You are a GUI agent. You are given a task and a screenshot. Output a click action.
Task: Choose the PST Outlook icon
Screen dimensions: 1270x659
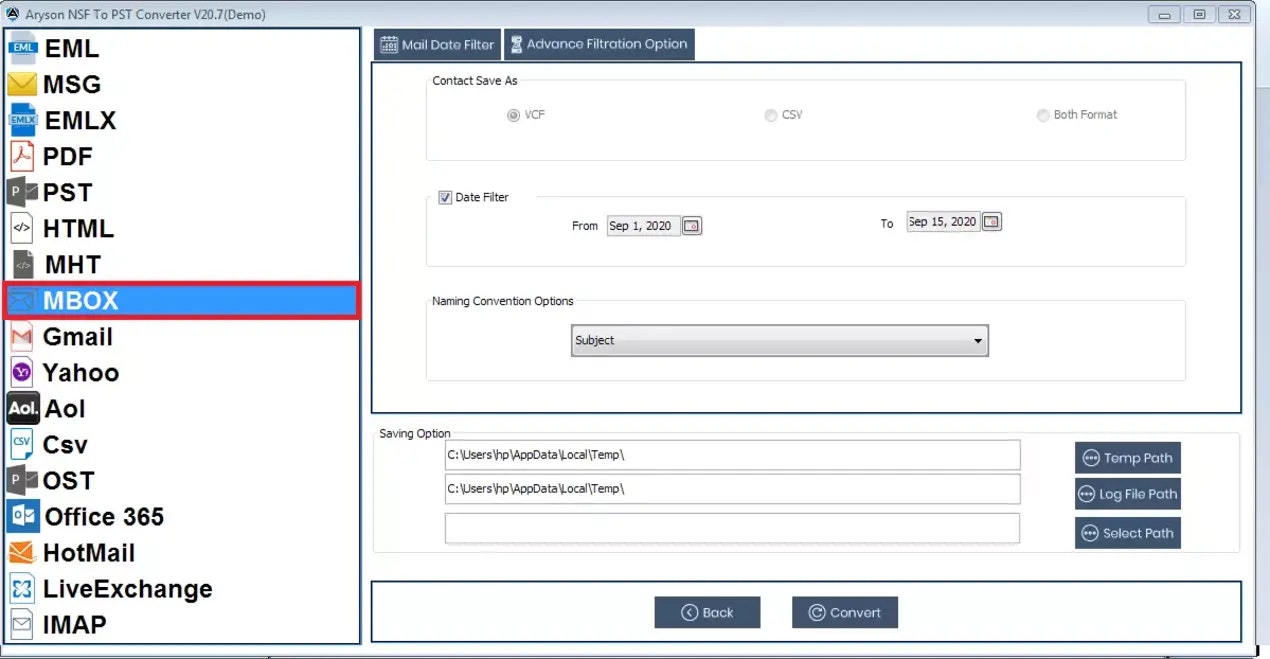pyautogui.click(x=22, y=192)
